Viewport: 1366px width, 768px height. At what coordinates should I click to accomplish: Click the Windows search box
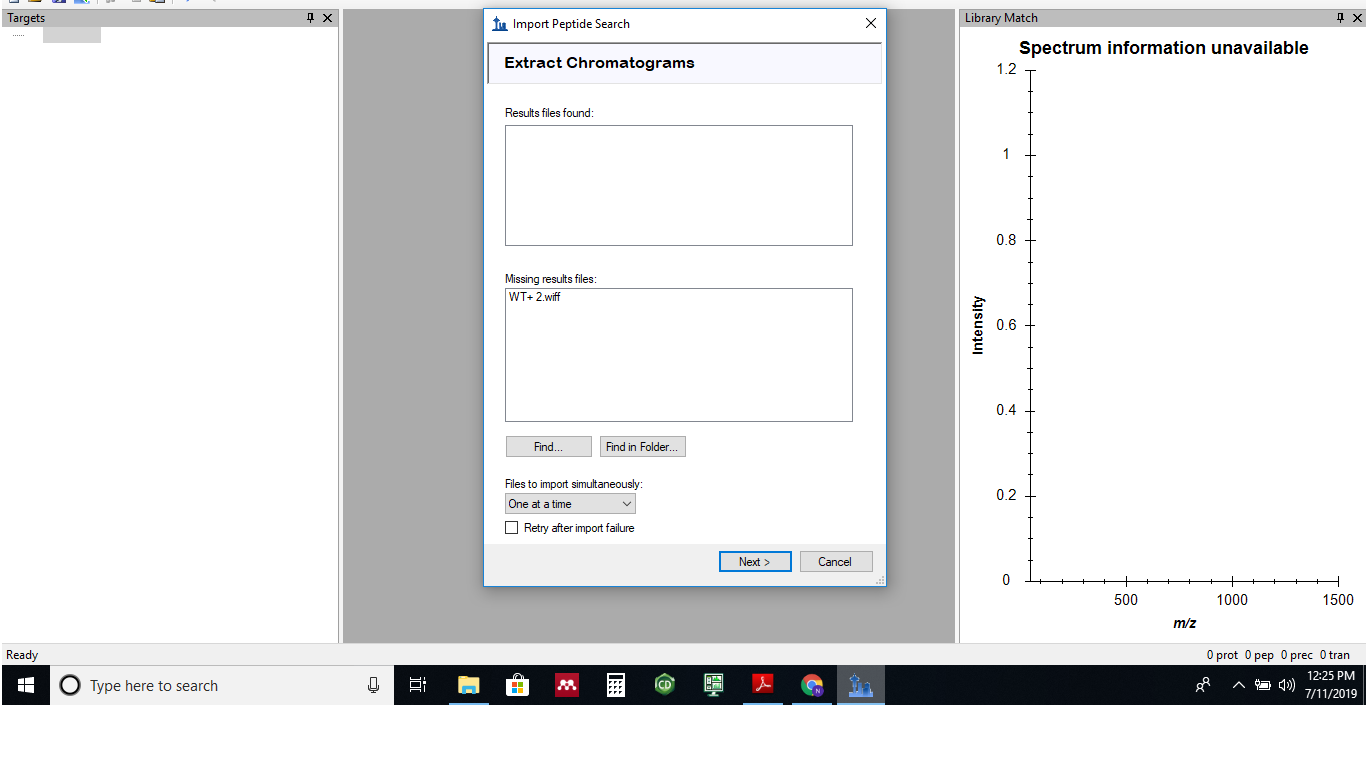pos(220,685)
